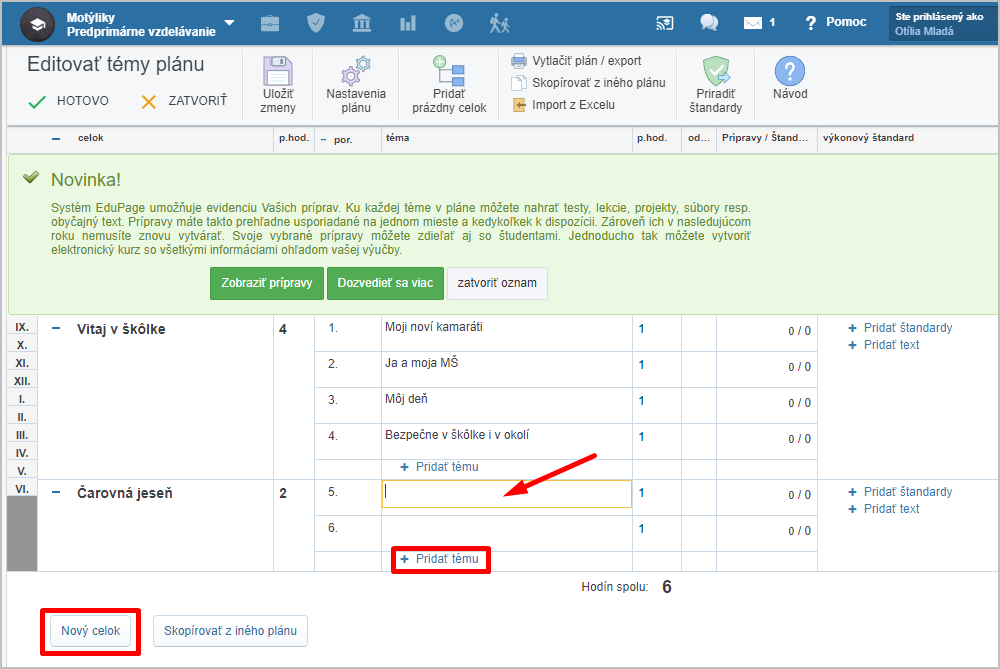The height and width of the screenshot is (669, 1000).
Task: Click bottom Skopírovať z iného plánu button
Action: 230,631
